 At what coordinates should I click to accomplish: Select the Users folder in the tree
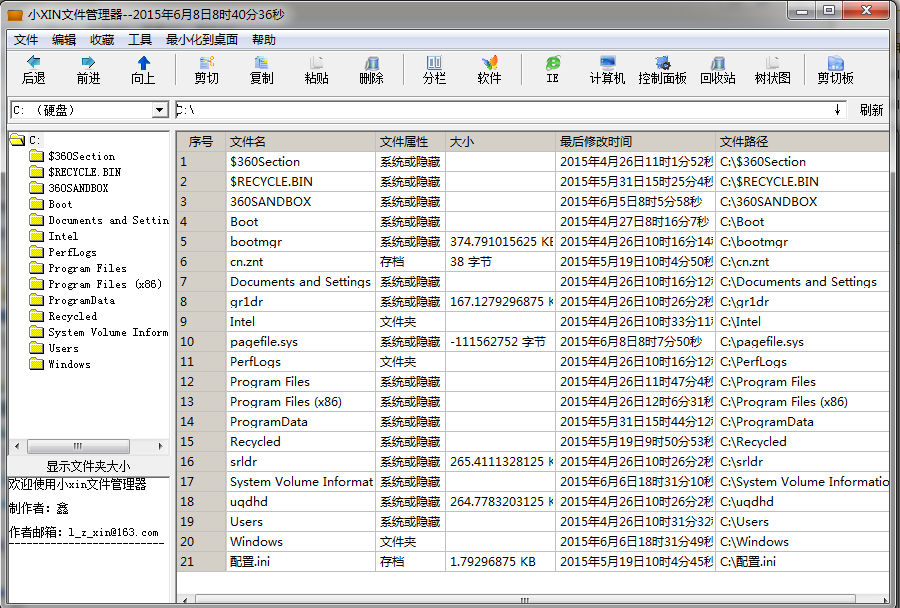[x=63, y=348]
